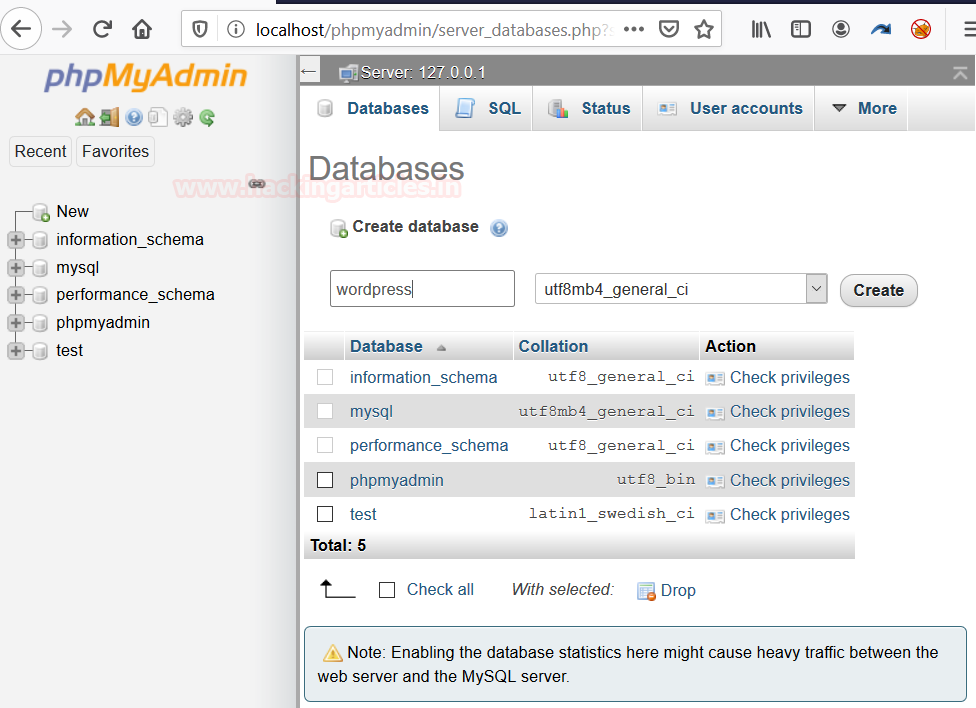Viewport: 976px width, 708px height.
Task: Tick the phpmyadmin row checkbox
Action: 325,480
